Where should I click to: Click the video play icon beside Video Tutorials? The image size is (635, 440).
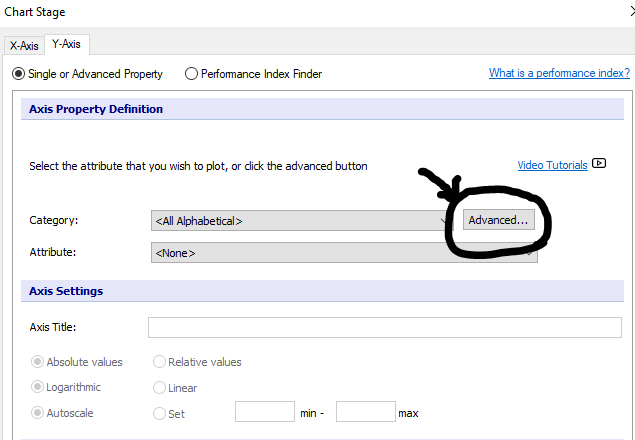pyautogui.click(x=599, y=163)
